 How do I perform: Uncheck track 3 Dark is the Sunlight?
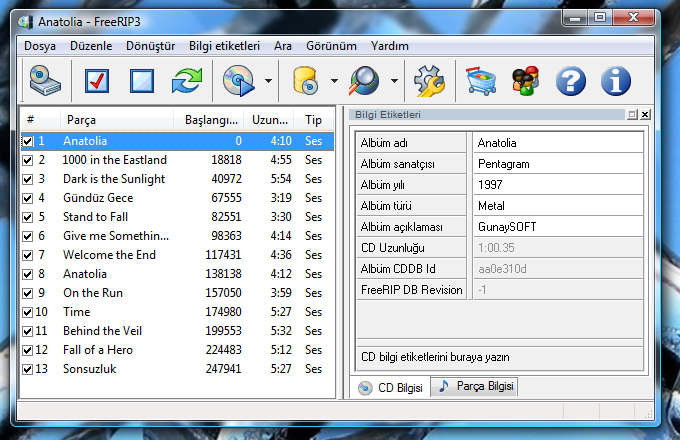click(x=28, y=179)
